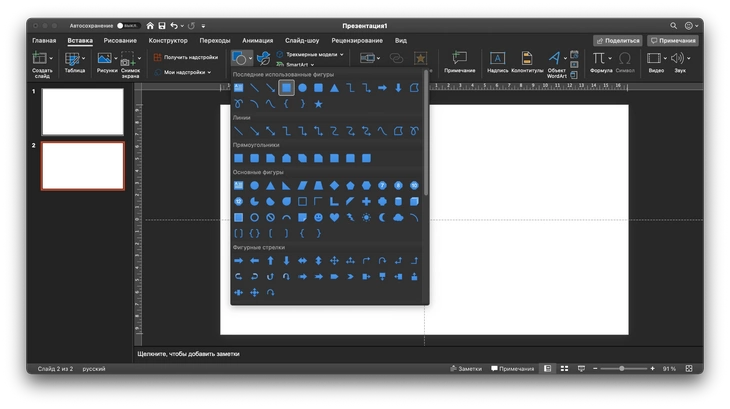Image resolution: width=730 pixels, height=409 pixels.
Task: Select the donut ring shape
Action: point(255,217)
